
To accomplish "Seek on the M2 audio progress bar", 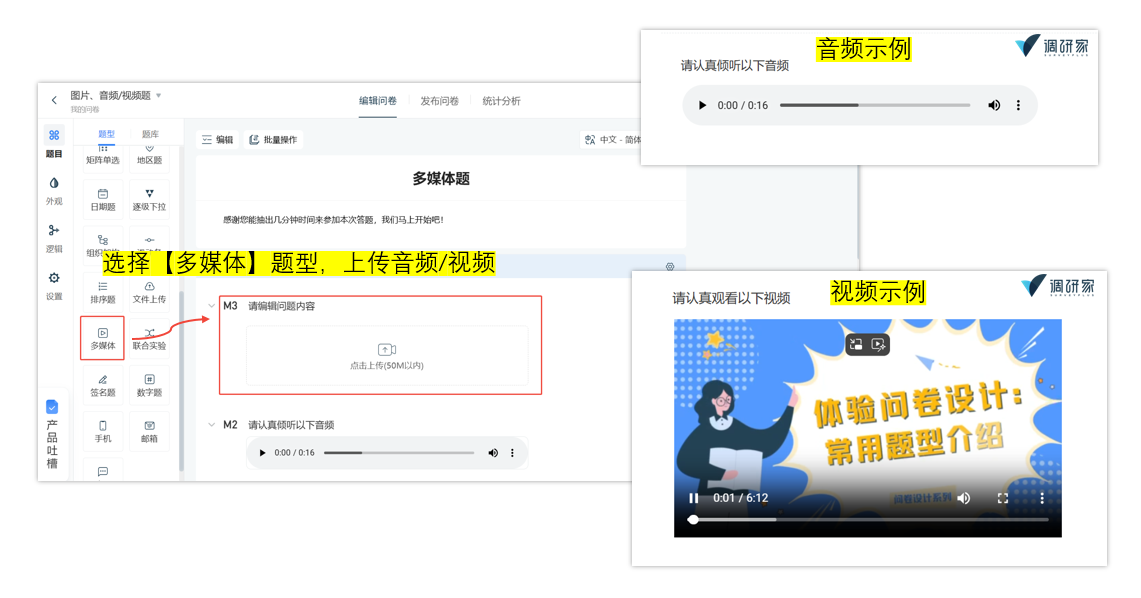I will tap(399, 453).
